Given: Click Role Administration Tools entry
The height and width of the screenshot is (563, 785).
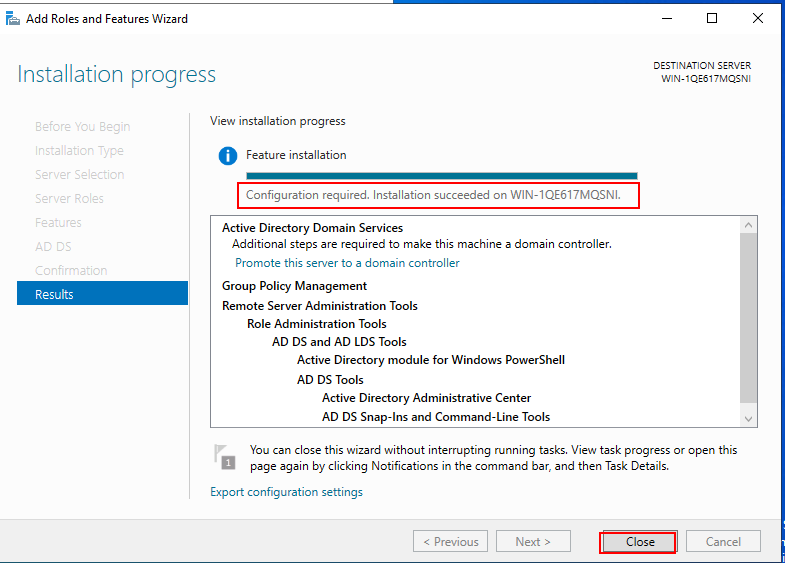Looking at the screenshot, I should [x=317, y=324].
